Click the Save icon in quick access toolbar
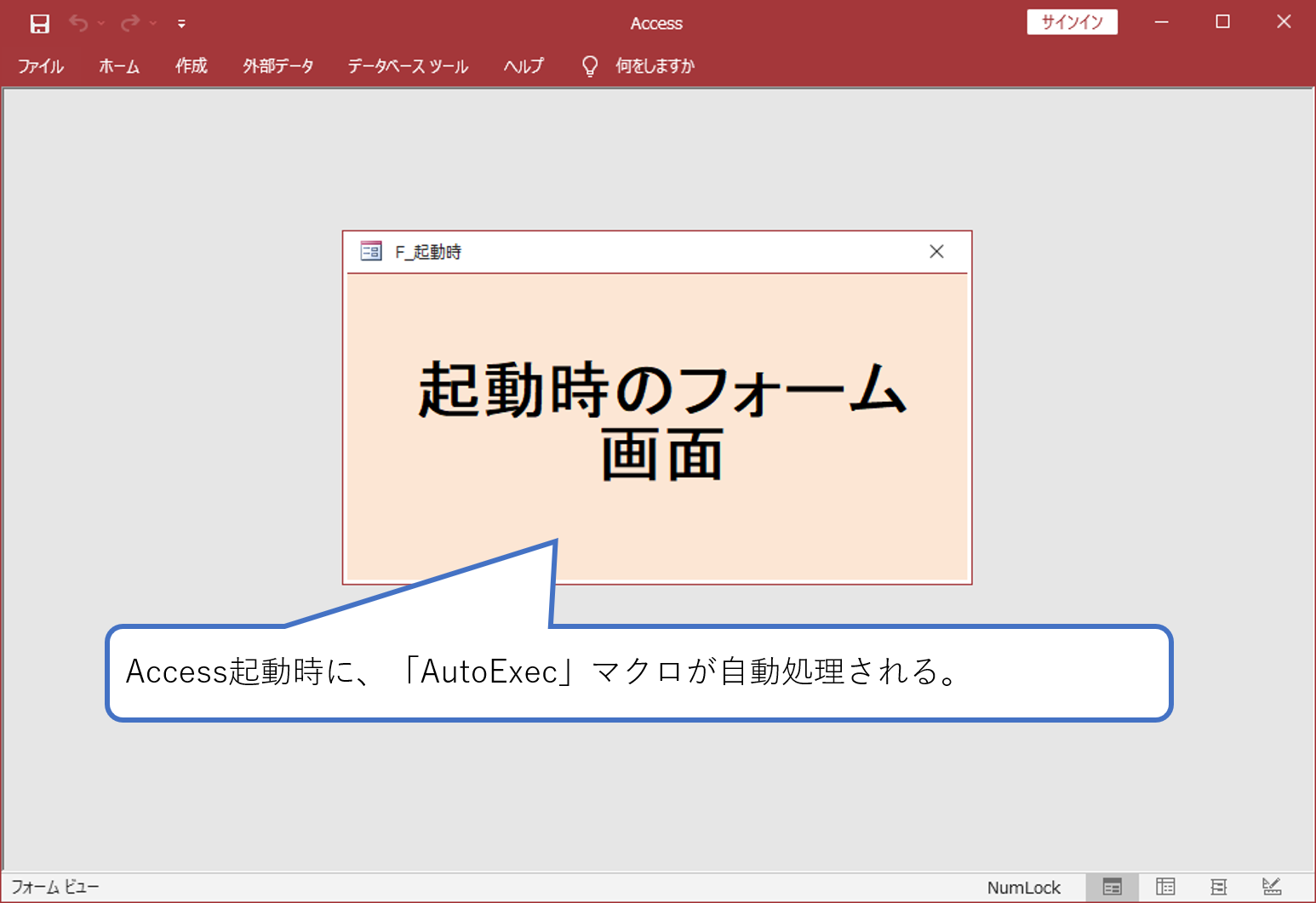 pyautogui.click(x=39, y=23)
